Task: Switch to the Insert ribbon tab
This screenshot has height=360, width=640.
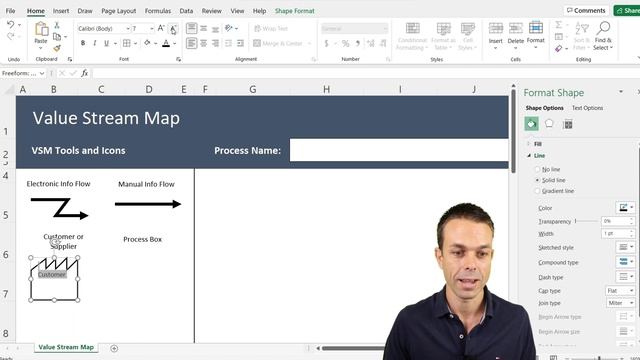Action: click(x=61, y=11)
